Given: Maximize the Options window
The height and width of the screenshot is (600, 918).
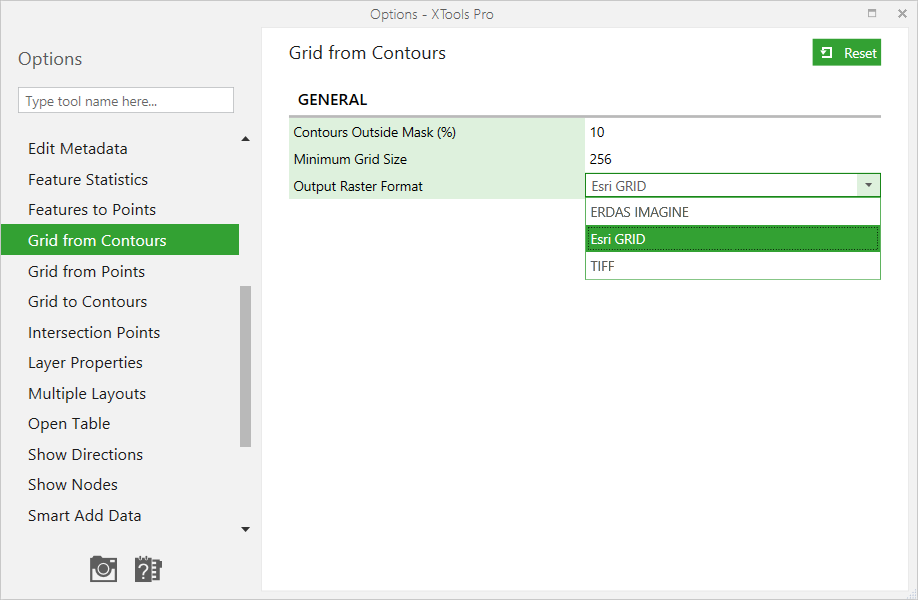Looking at the screenshot, I should pyautogui.click(x=872, y=13).
